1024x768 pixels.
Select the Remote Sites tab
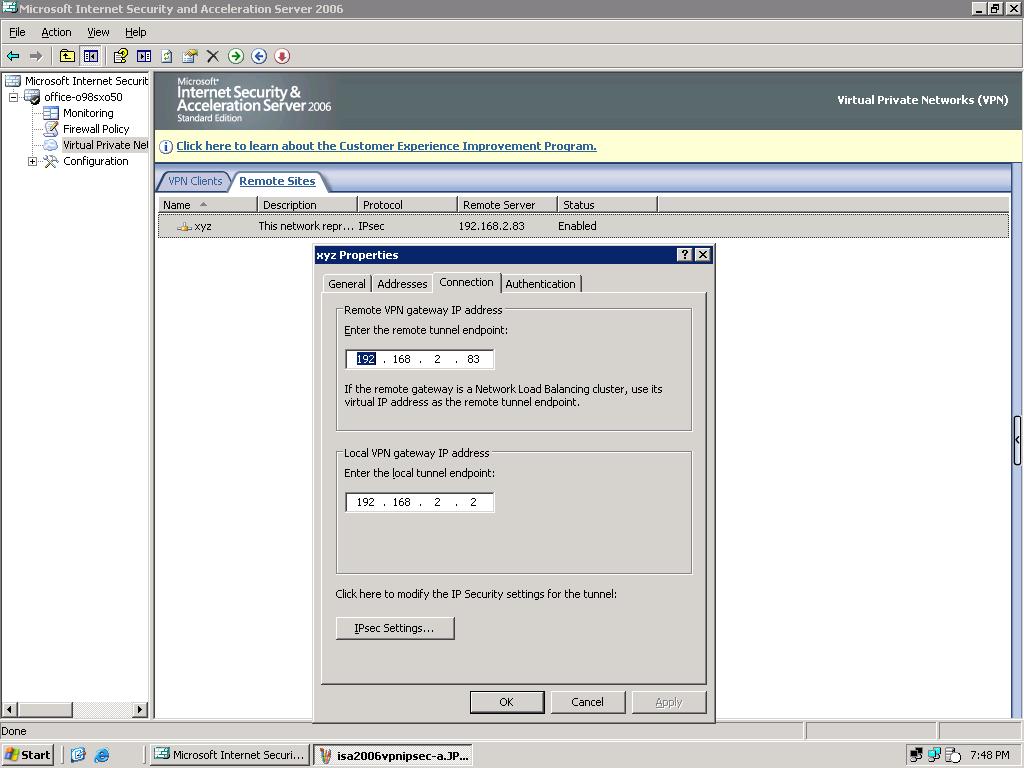[x=277, y=181]
